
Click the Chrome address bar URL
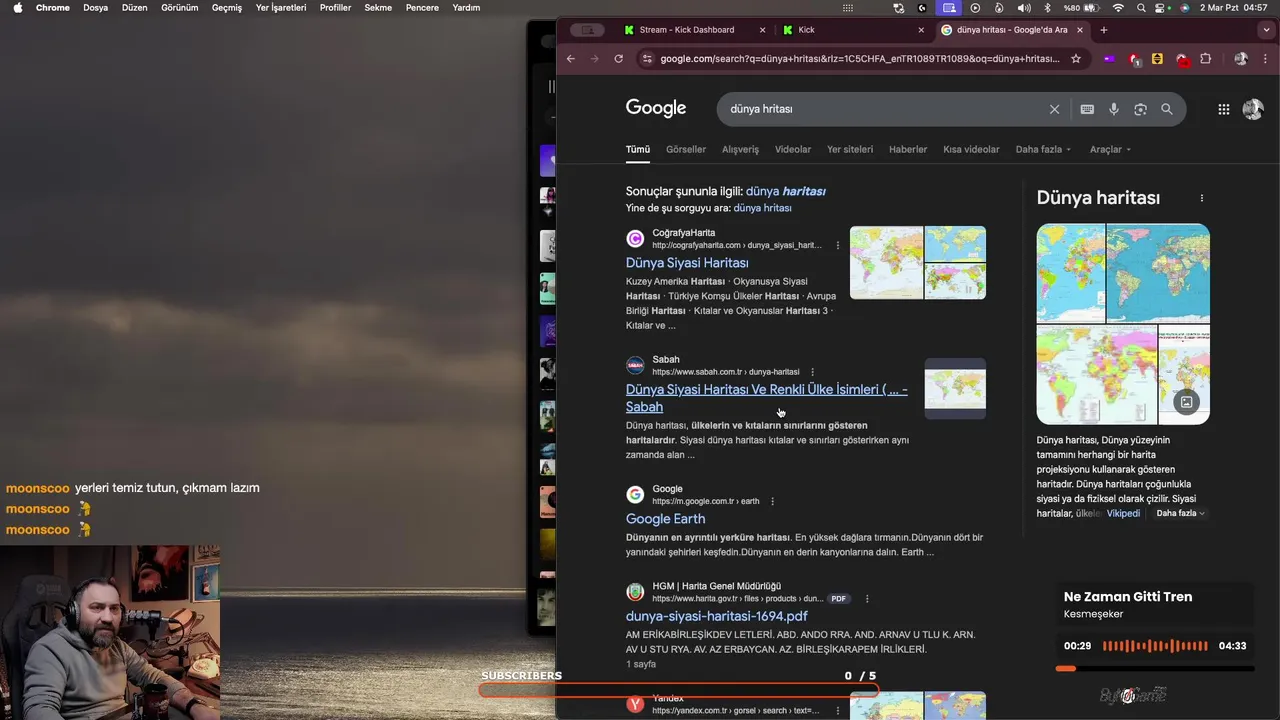(860, 59)
